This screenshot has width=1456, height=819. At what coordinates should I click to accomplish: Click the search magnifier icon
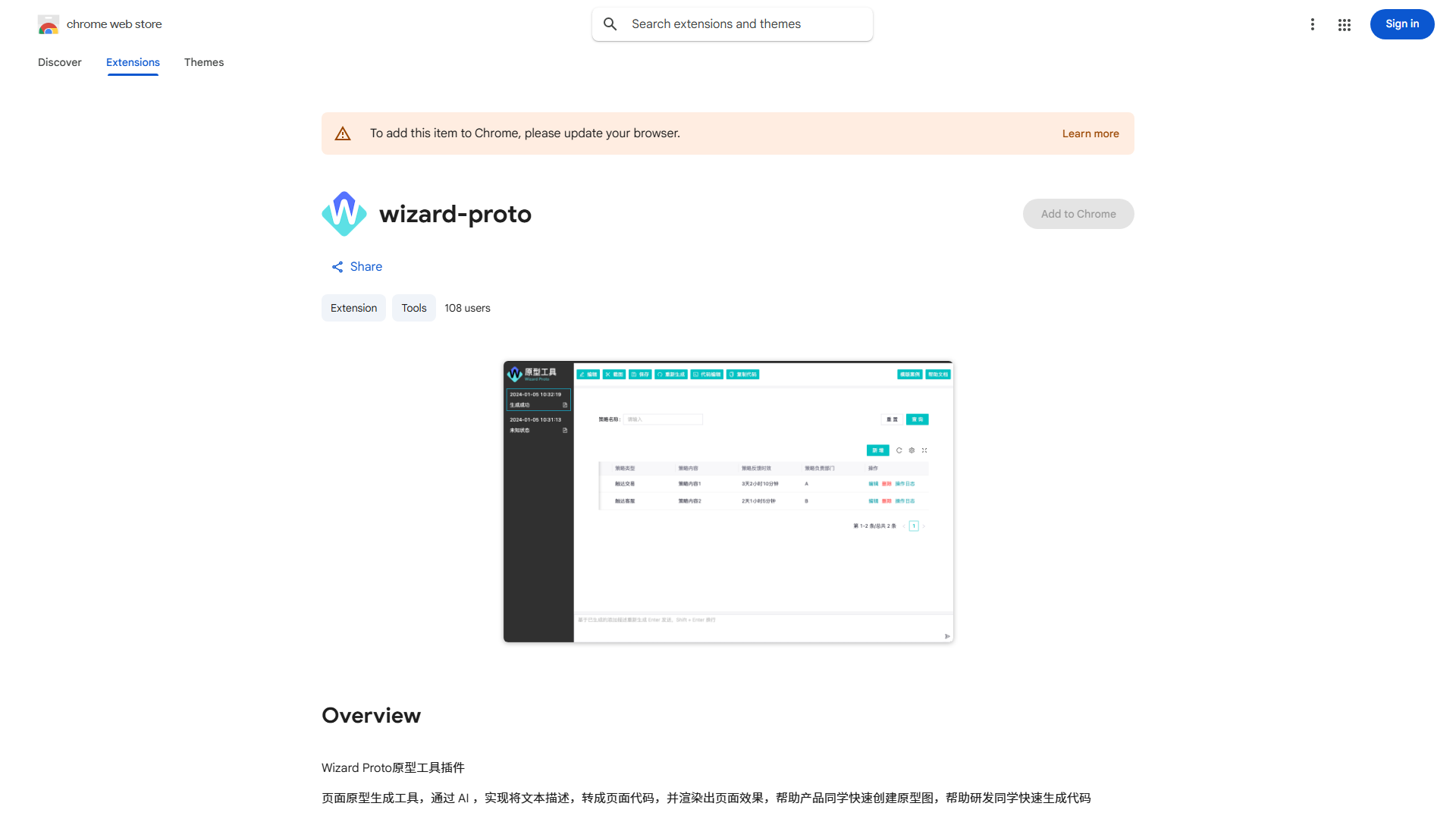click(x=610, y=24)
